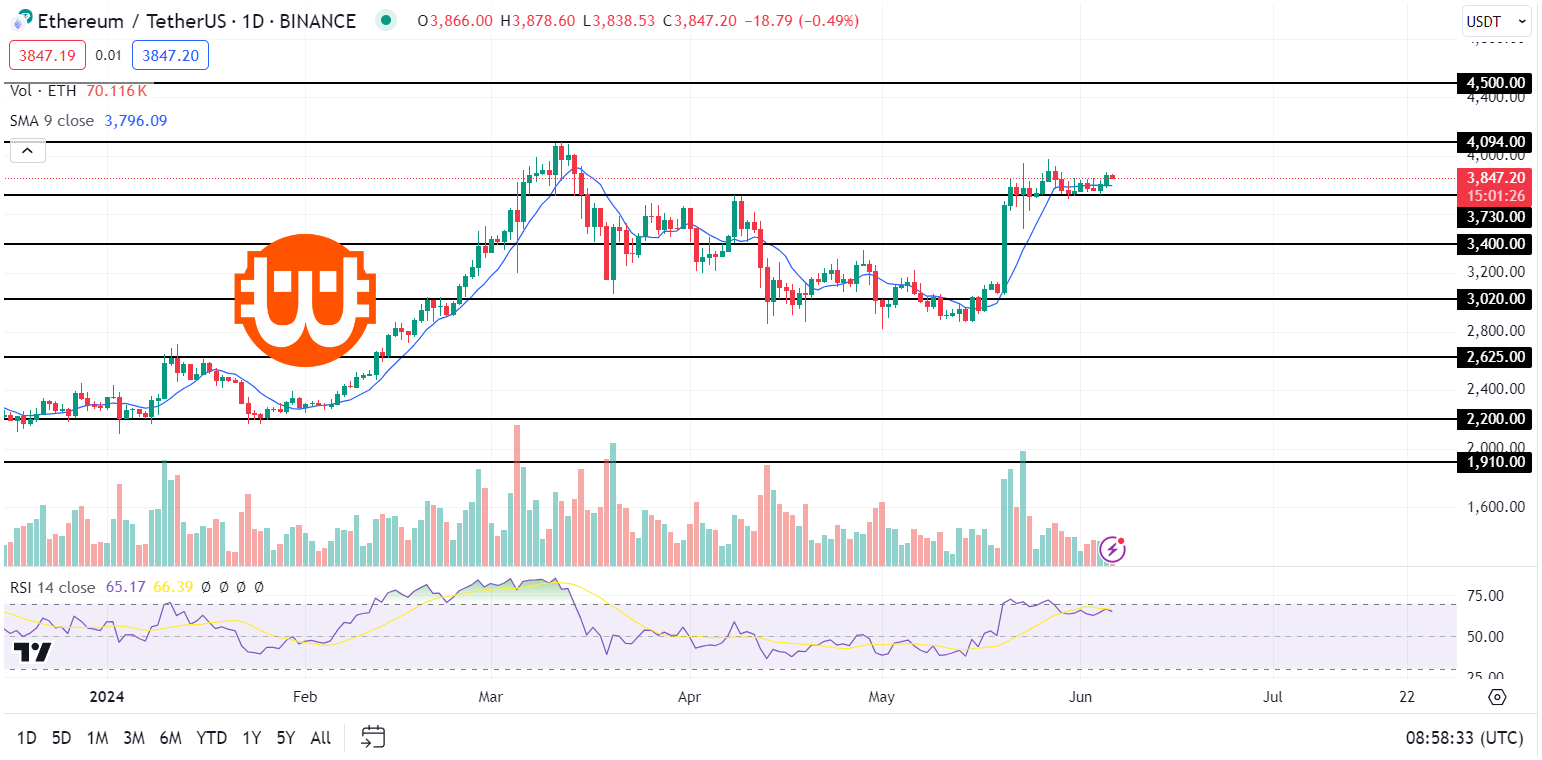This screenshot has height=760, width=1542.
Task: Click the 2,625.00 horizontal line price label
Action: click(x=1494, y=357)
